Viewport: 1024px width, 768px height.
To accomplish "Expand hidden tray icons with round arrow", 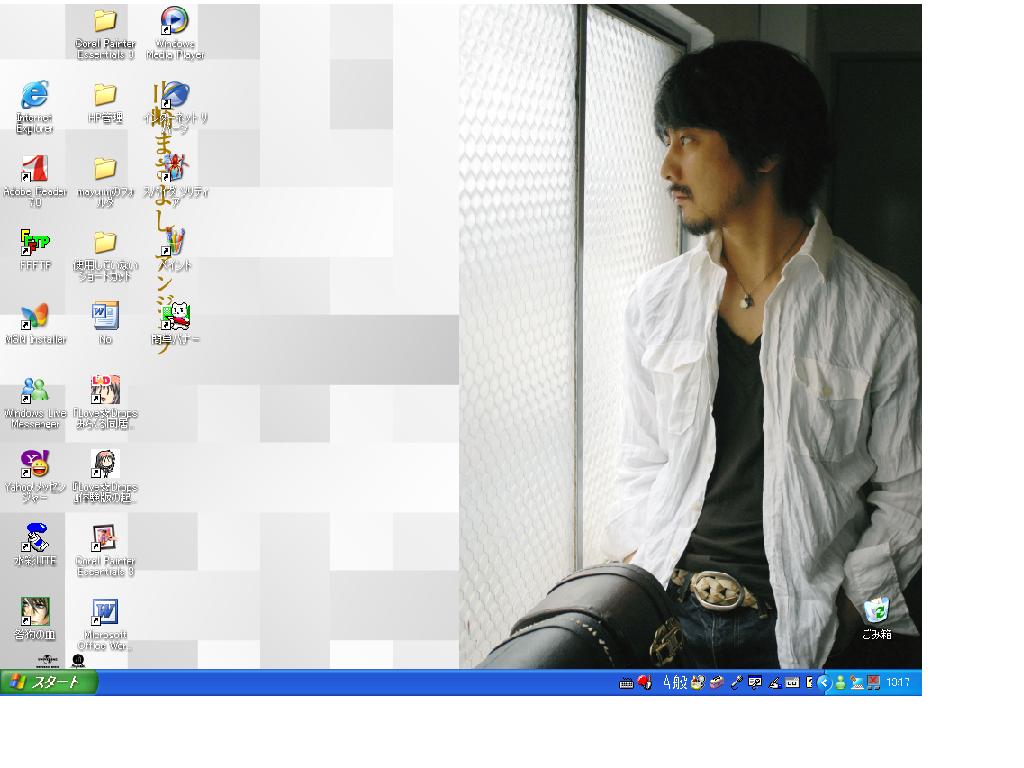I will tap(824, 683).
